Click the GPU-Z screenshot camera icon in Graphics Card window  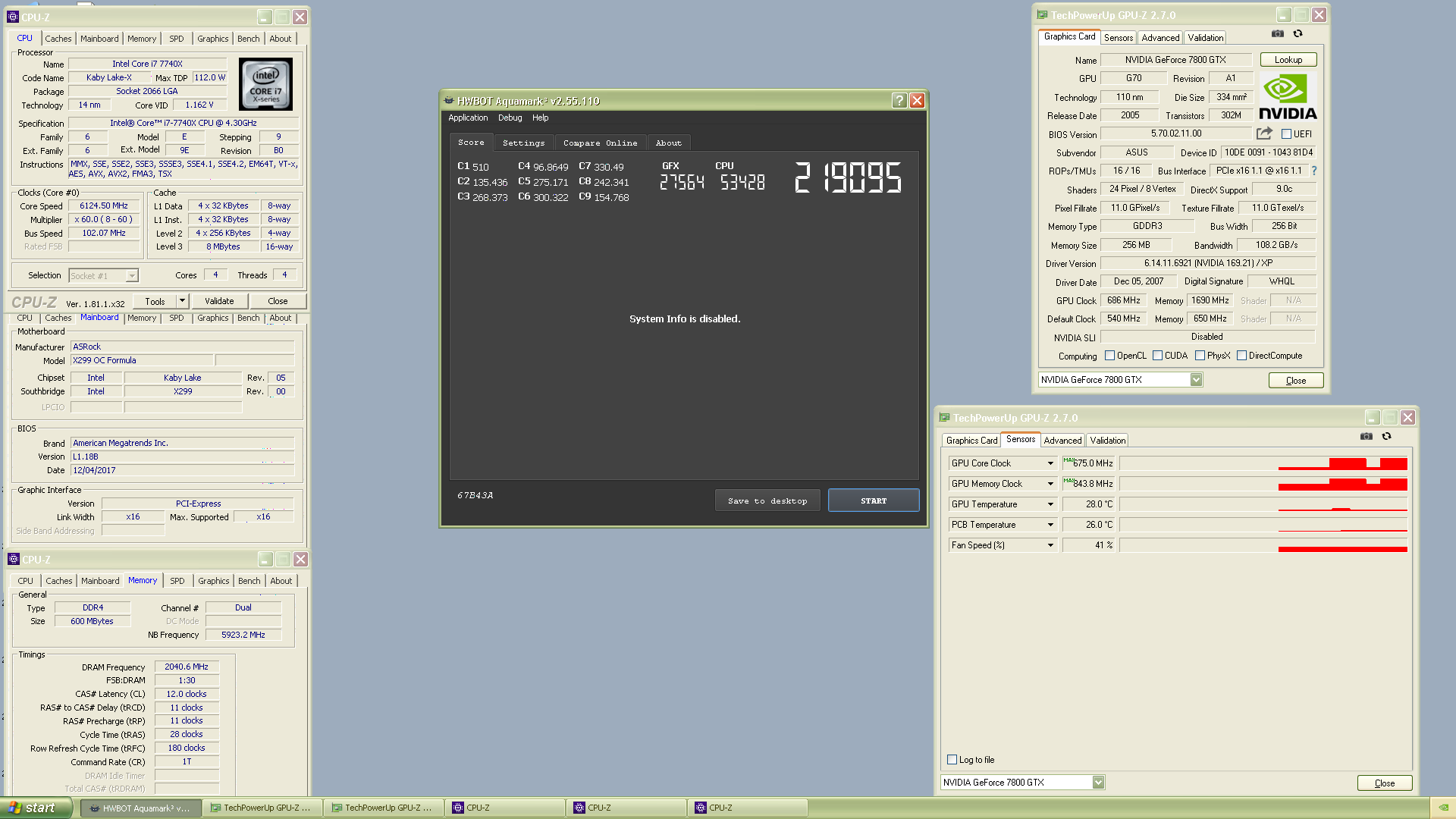click(x=1278, y=34)
